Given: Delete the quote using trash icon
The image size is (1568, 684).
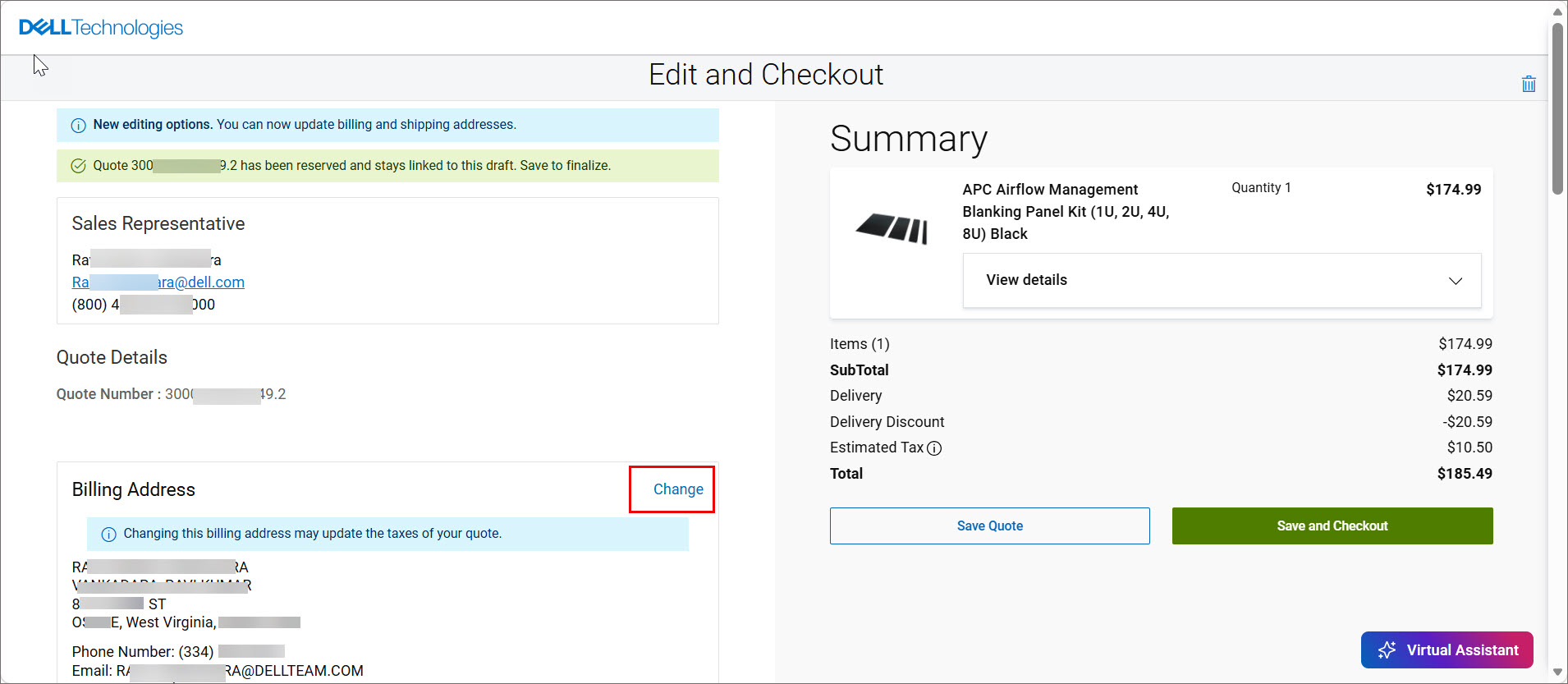Looking at the screenshot, I should tap(1529, 84).
